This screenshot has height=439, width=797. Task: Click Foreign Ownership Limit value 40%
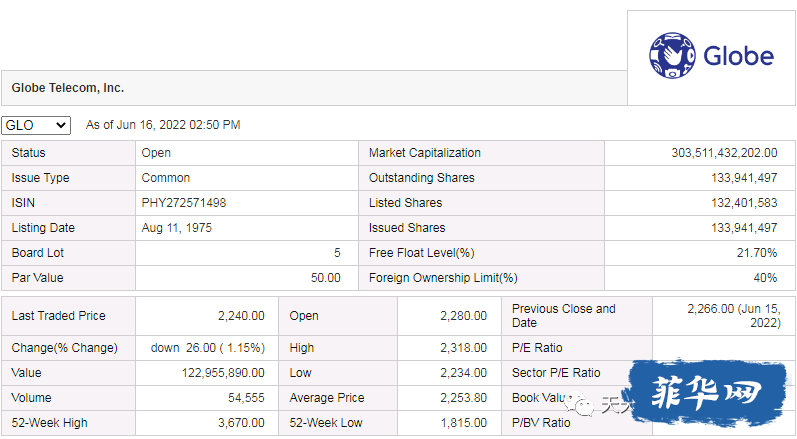[x=765, y=278]
